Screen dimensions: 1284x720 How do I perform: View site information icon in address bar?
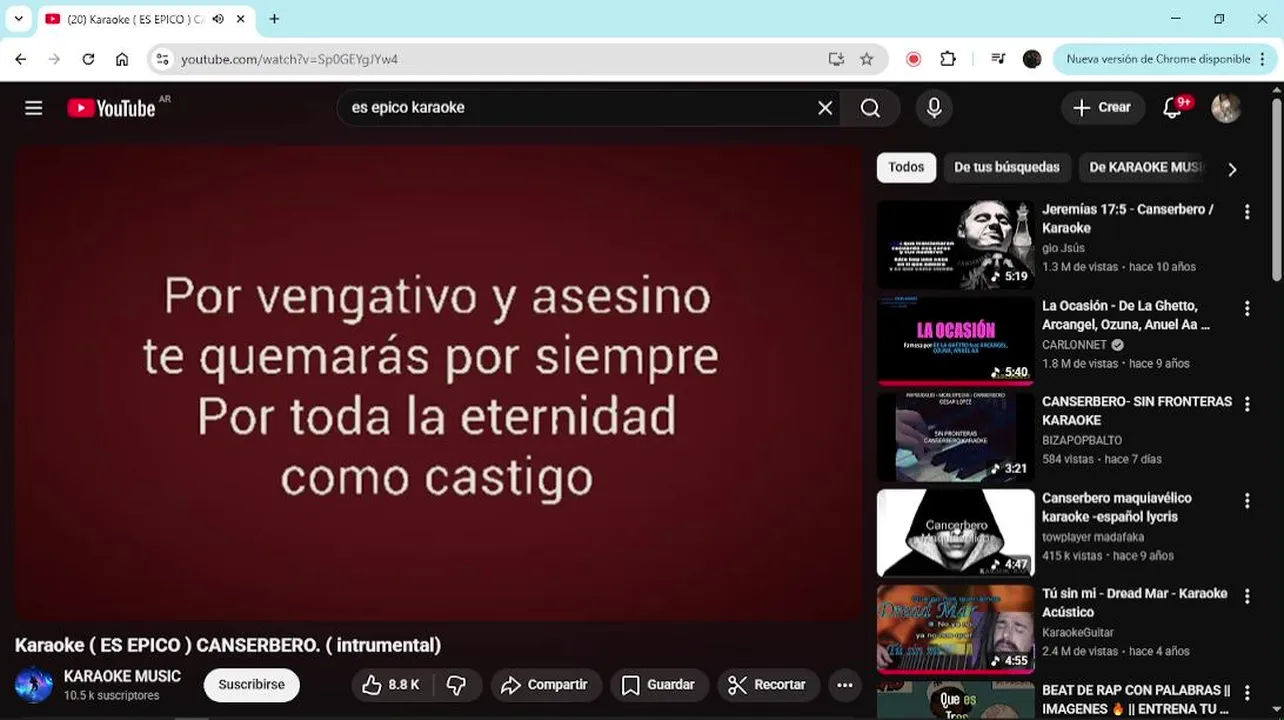[163, 59]
